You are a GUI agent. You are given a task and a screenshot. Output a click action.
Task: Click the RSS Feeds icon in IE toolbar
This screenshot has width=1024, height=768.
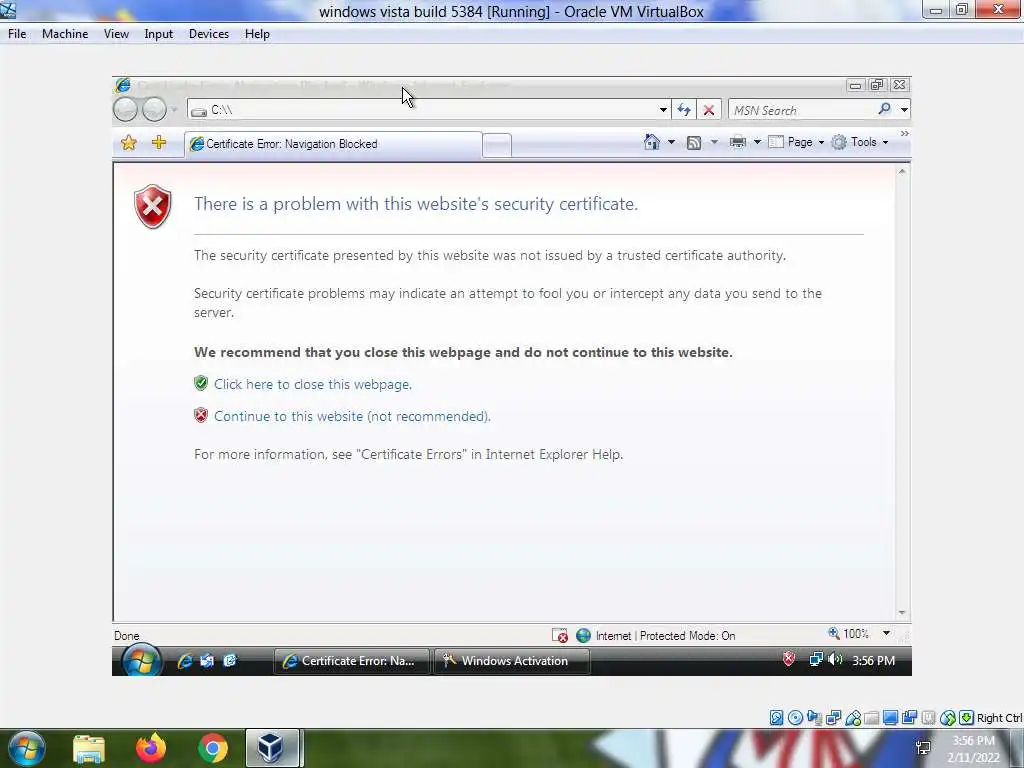694,142
